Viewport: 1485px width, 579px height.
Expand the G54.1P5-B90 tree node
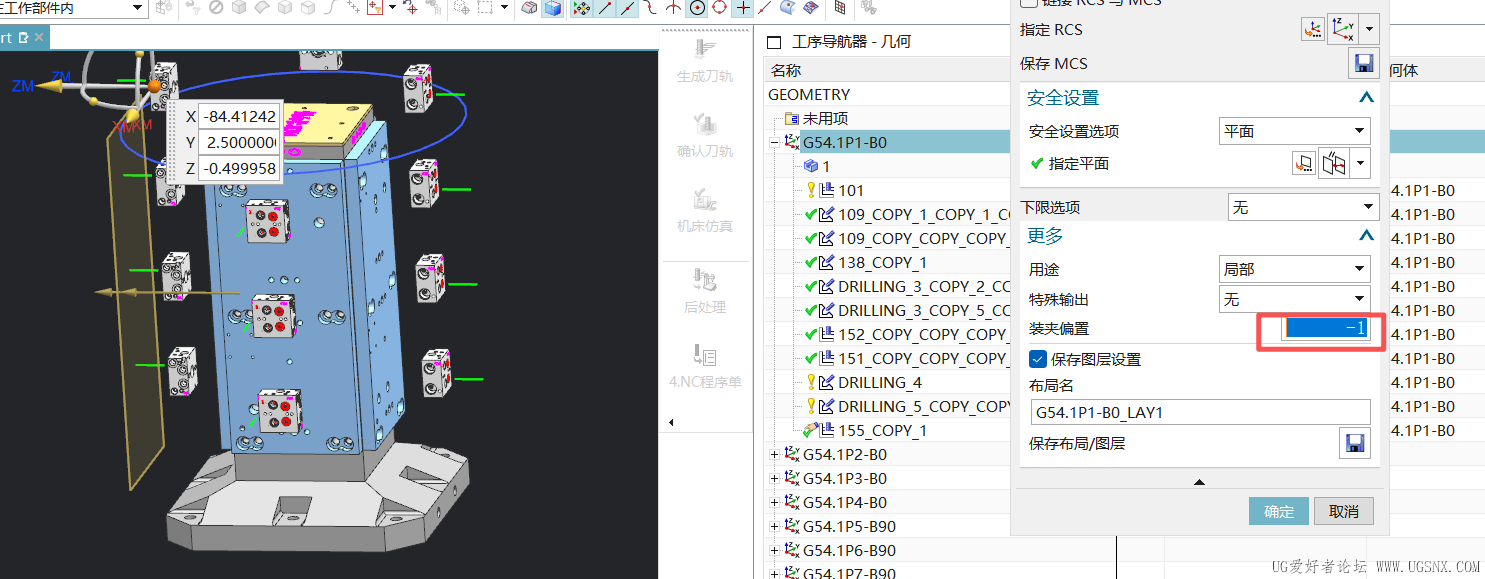click(774, 527)
